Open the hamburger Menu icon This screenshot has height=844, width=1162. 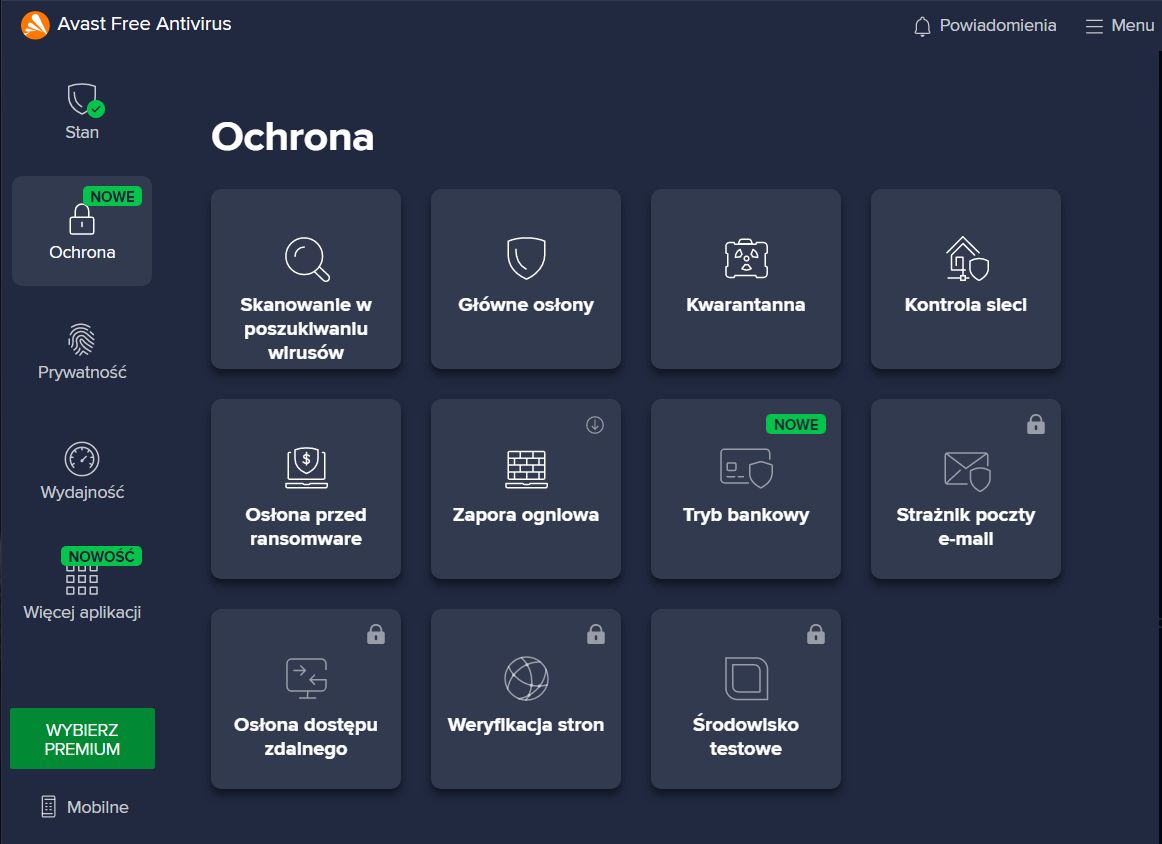[1094, 27]
